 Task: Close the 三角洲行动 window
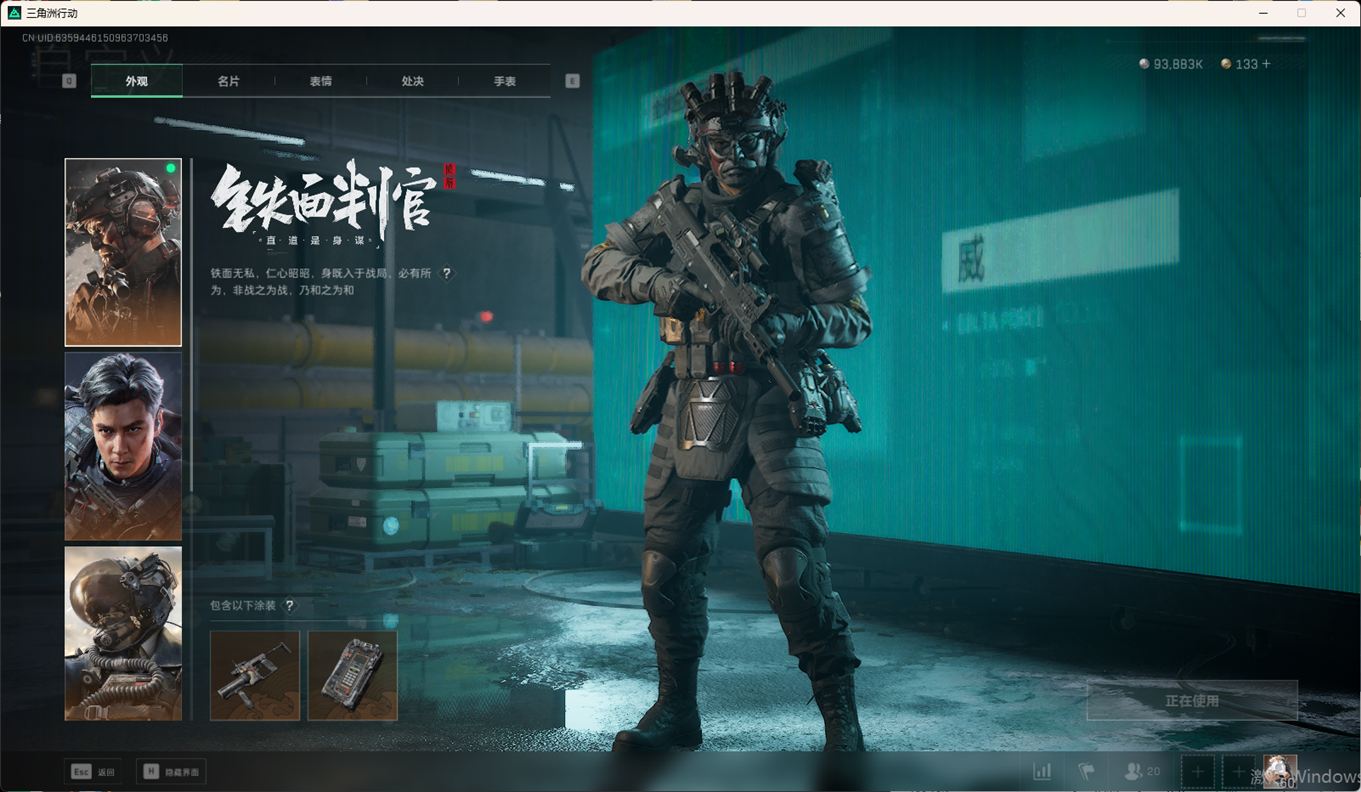pyautogui.click(x=1340, y=13)
